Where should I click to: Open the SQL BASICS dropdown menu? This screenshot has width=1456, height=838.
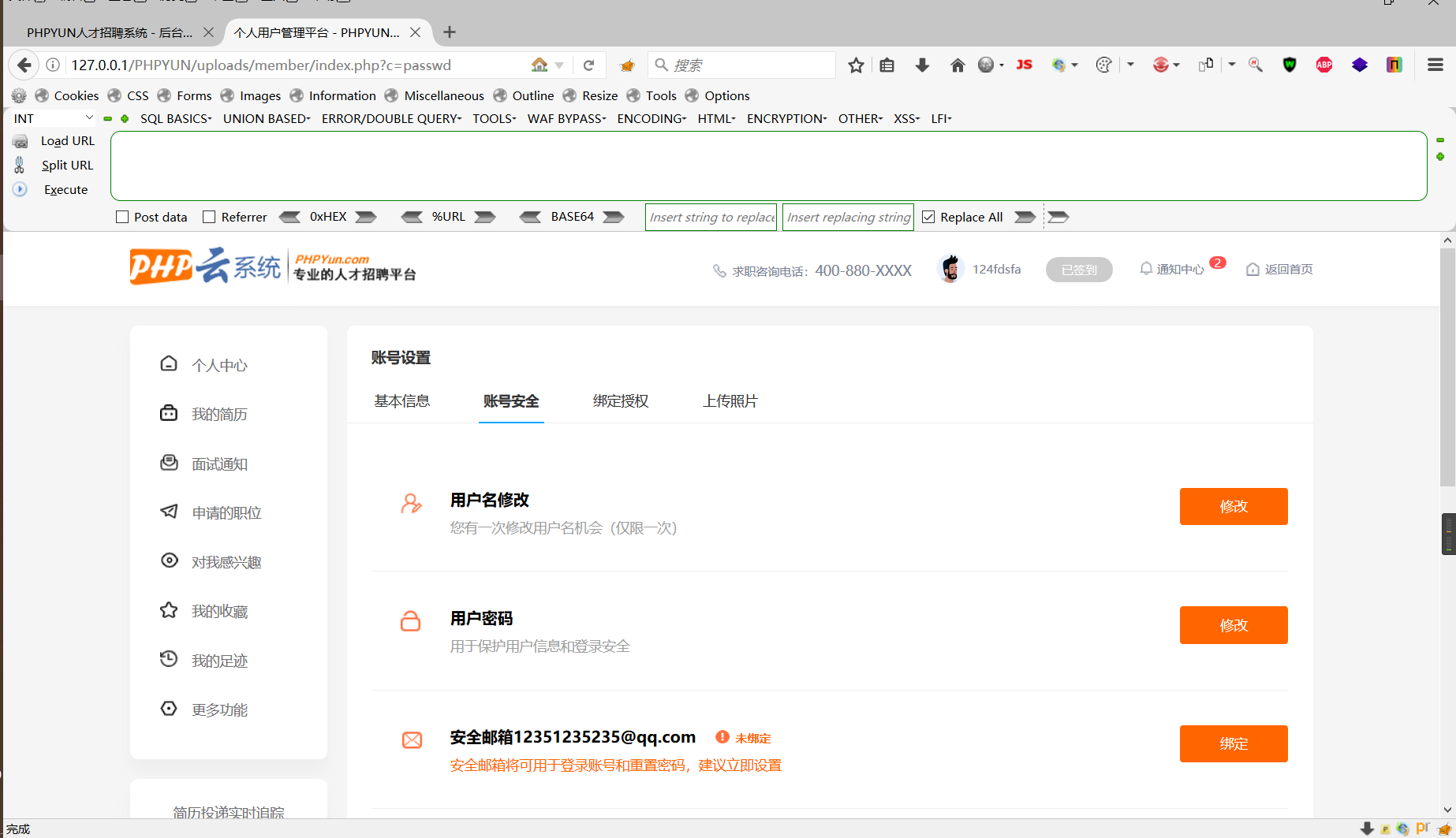175,118
